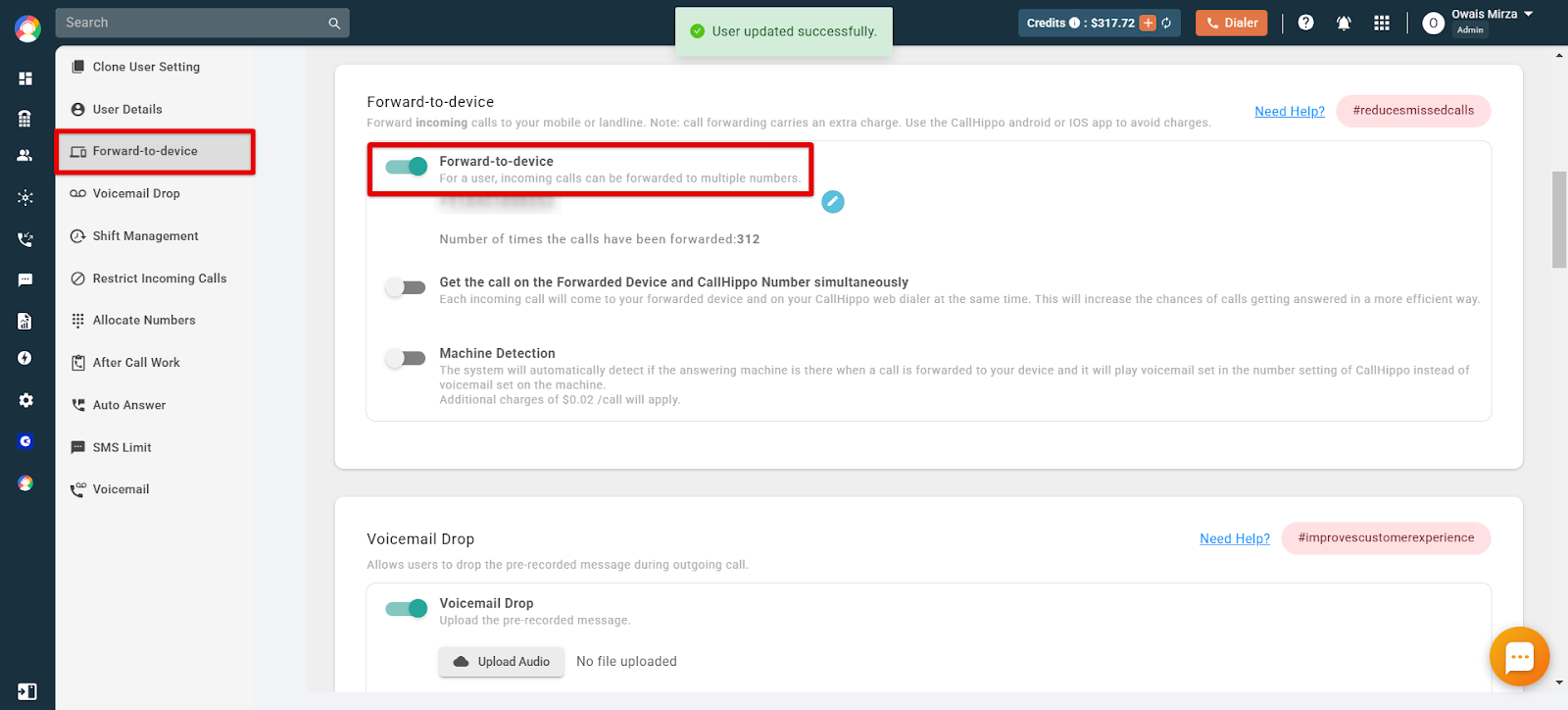Toggle the Voicemail Drop switch

point(406,608)
